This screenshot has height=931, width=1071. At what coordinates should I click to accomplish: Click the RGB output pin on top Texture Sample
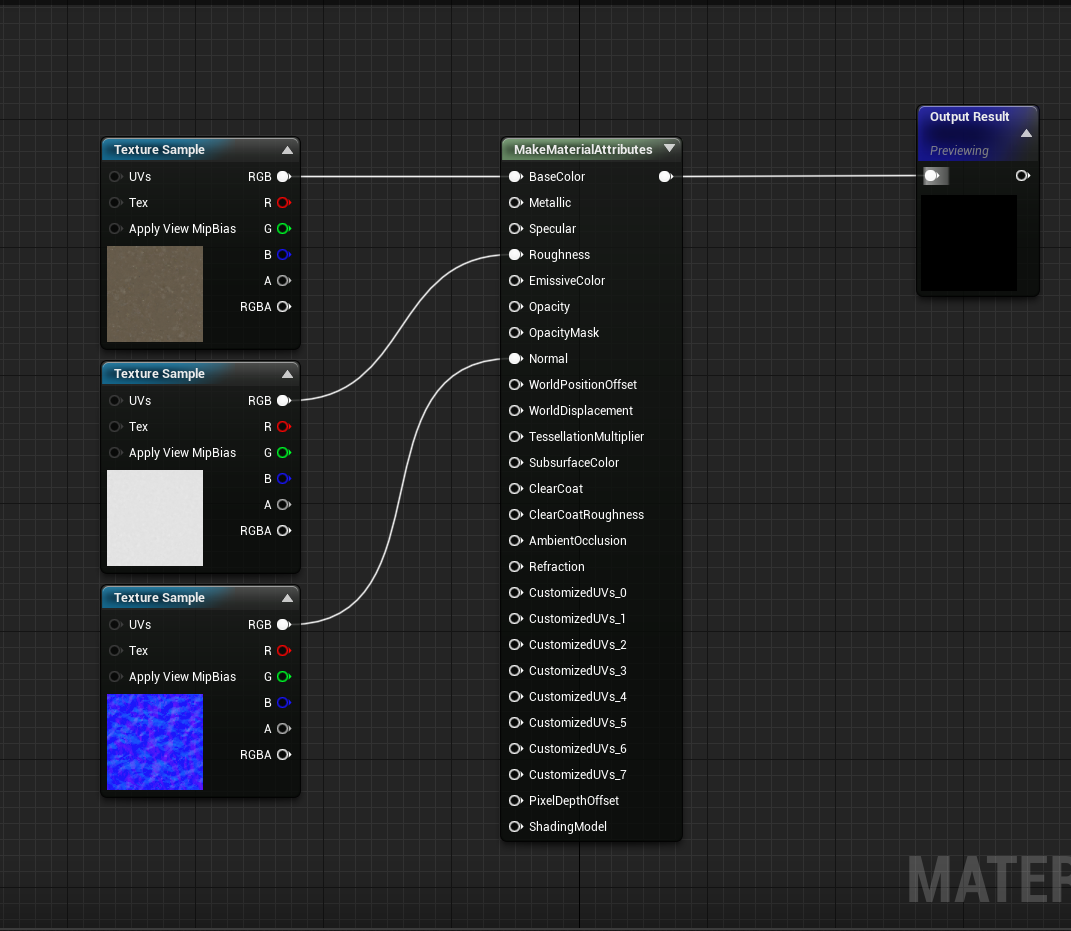click(283, 176)
